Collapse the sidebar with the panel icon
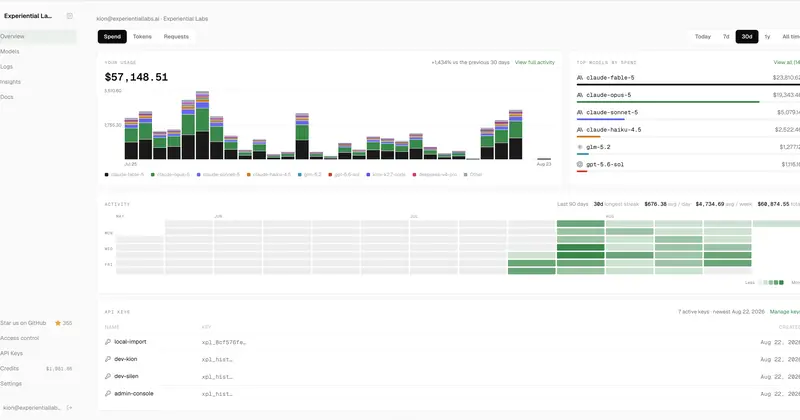This screenshot has width=800, height=420. 70,16
